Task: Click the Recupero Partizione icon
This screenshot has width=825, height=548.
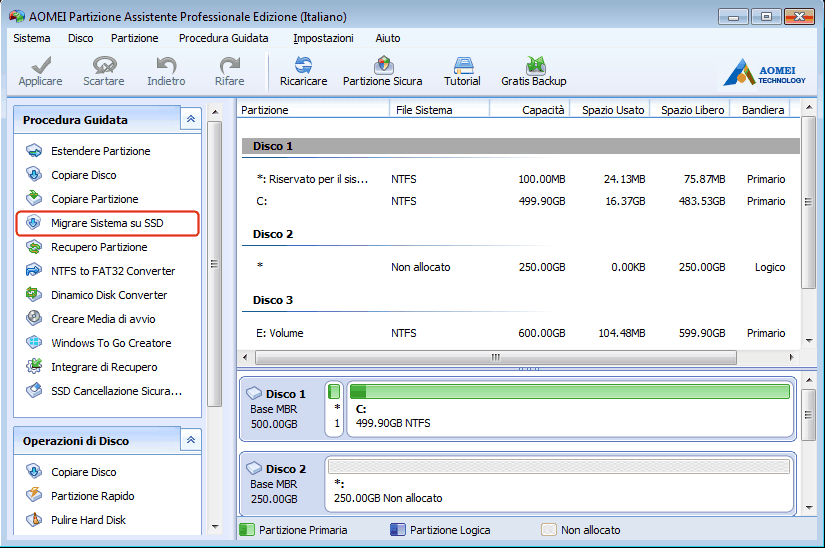Action: click(x=34, y=247)
